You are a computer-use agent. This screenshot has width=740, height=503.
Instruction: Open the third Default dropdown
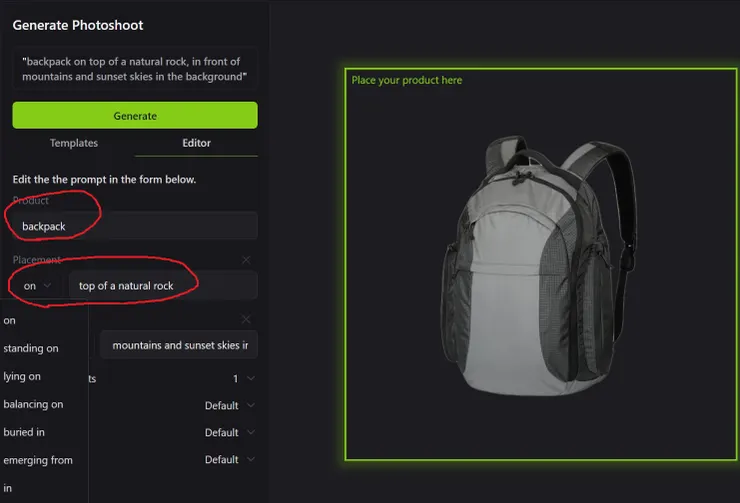(x=229, y=460)
